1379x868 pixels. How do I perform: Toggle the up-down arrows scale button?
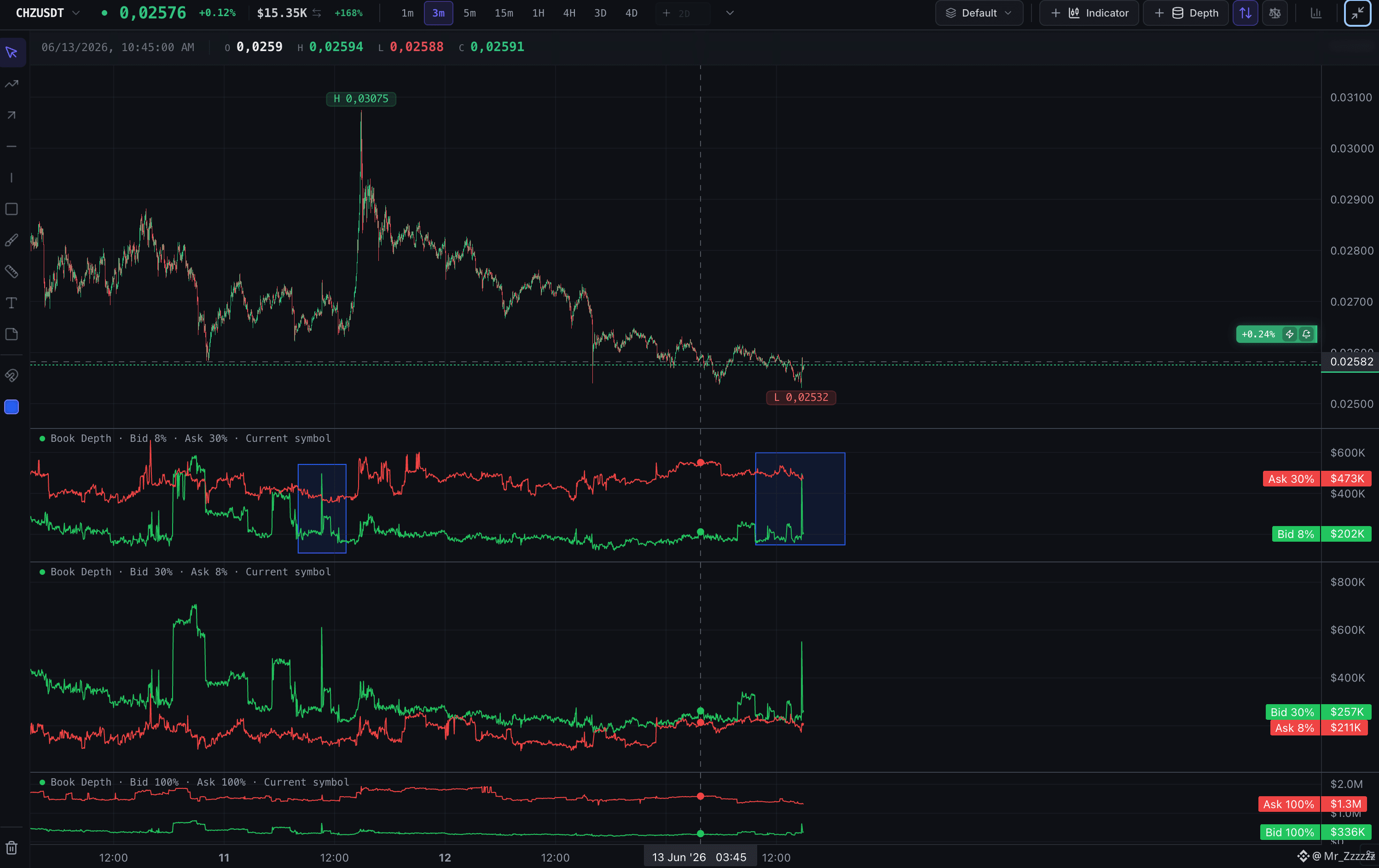[1245, 12]
